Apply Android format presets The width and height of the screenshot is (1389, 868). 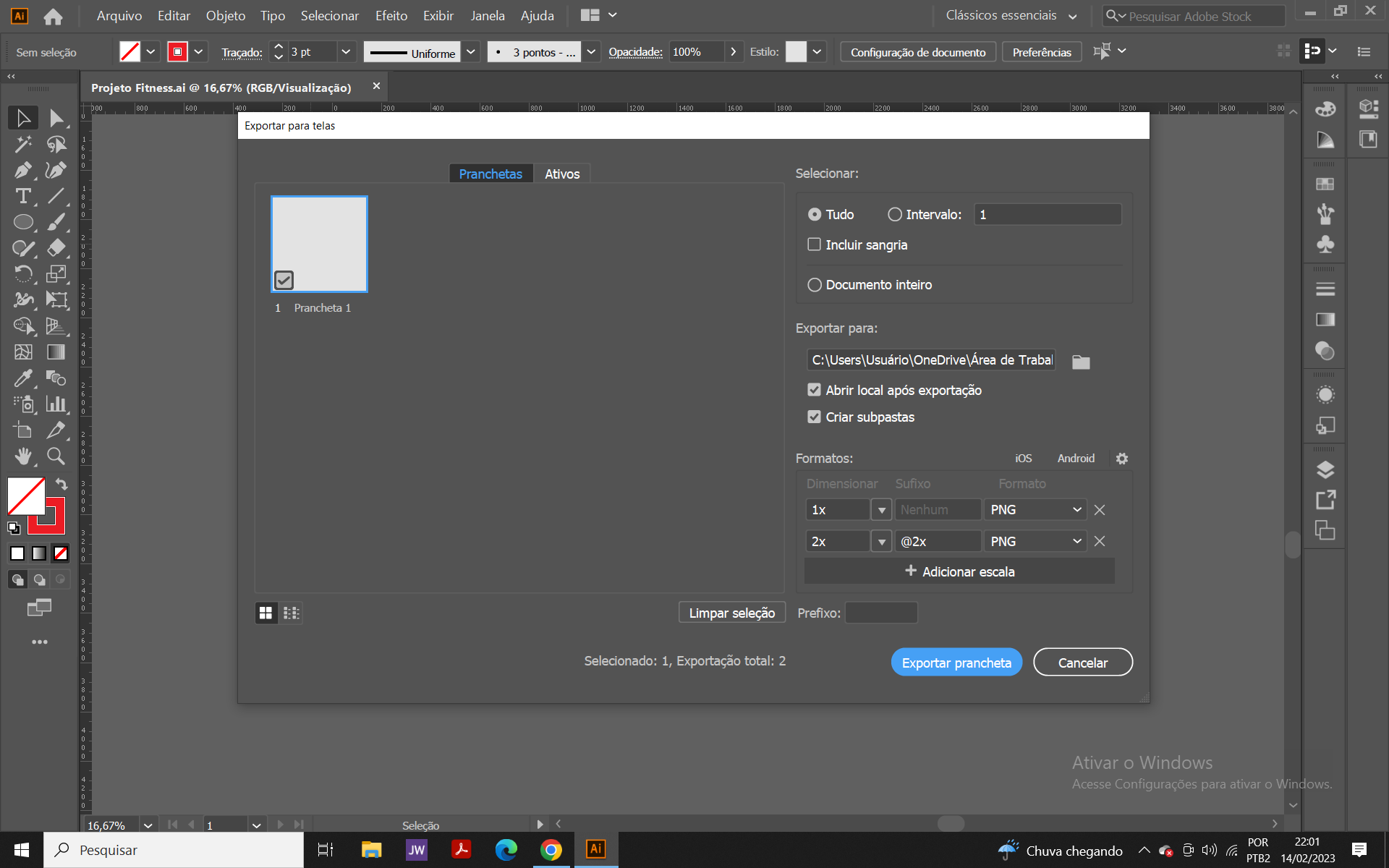pyautogui.click(x=1076, y=459)
